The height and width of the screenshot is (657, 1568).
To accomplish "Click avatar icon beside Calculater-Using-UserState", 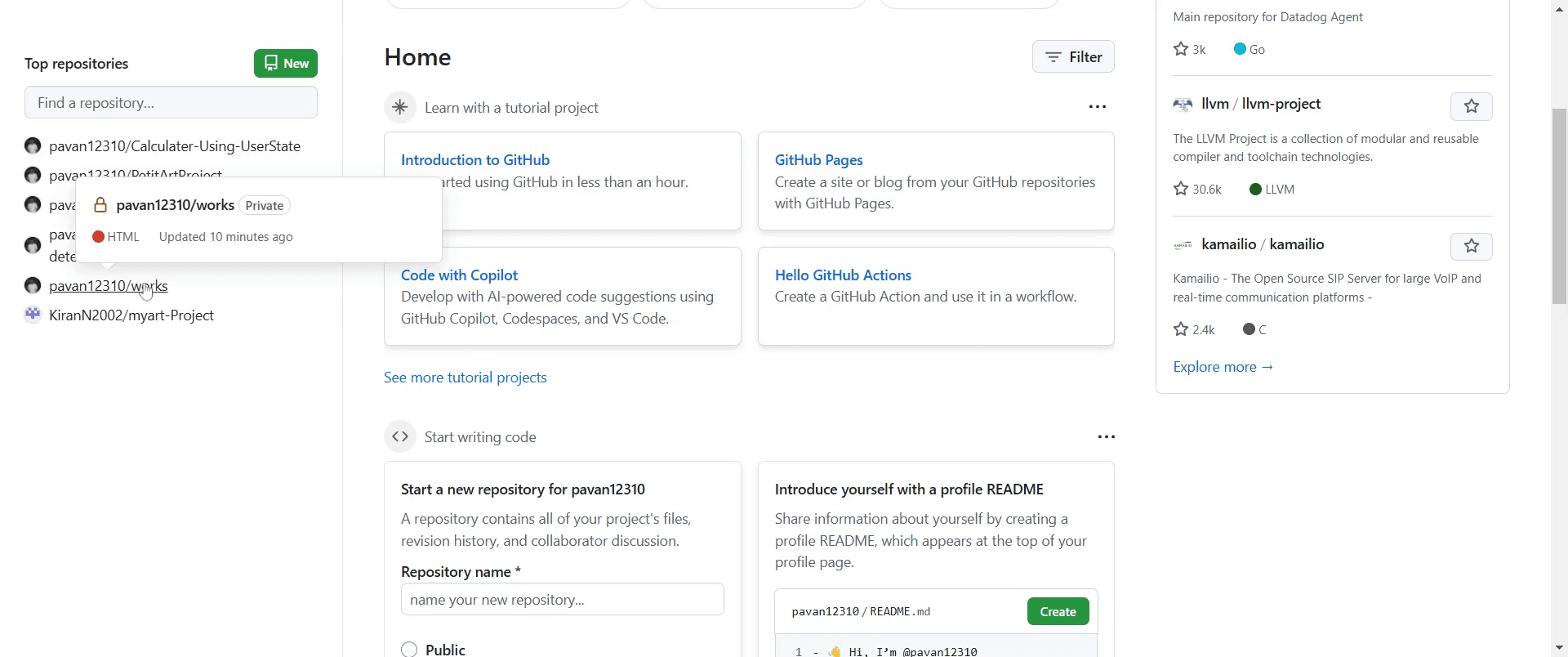I will (33, 146).
